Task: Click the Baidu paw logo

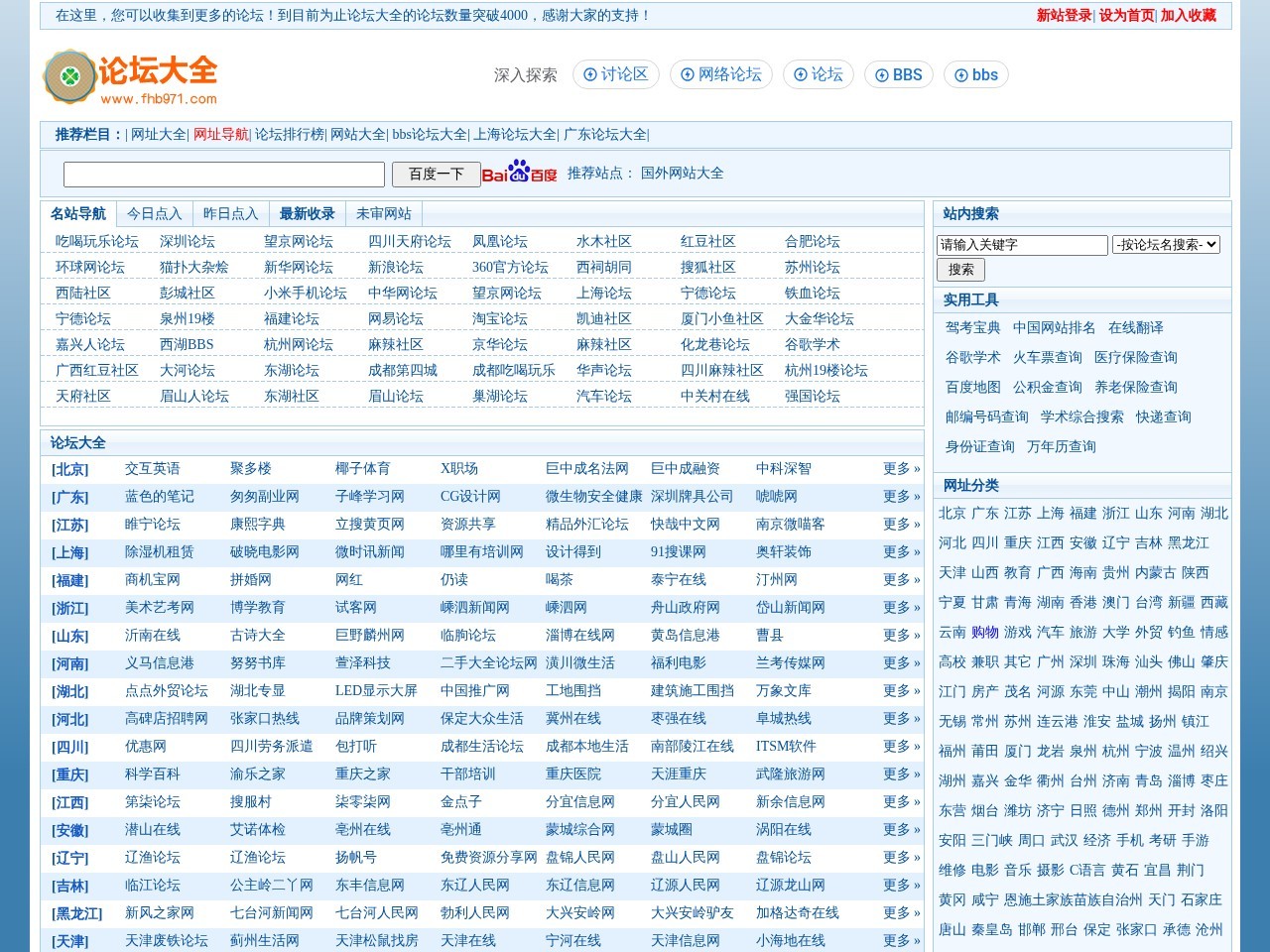Action: coord(519,173)
